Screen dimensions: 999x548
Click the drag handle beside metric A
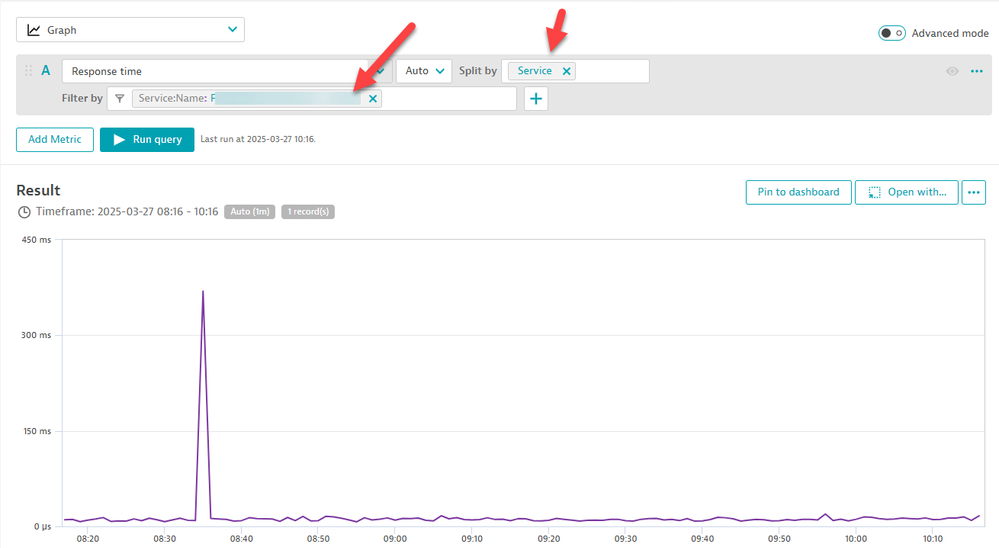tap(28, 71)
